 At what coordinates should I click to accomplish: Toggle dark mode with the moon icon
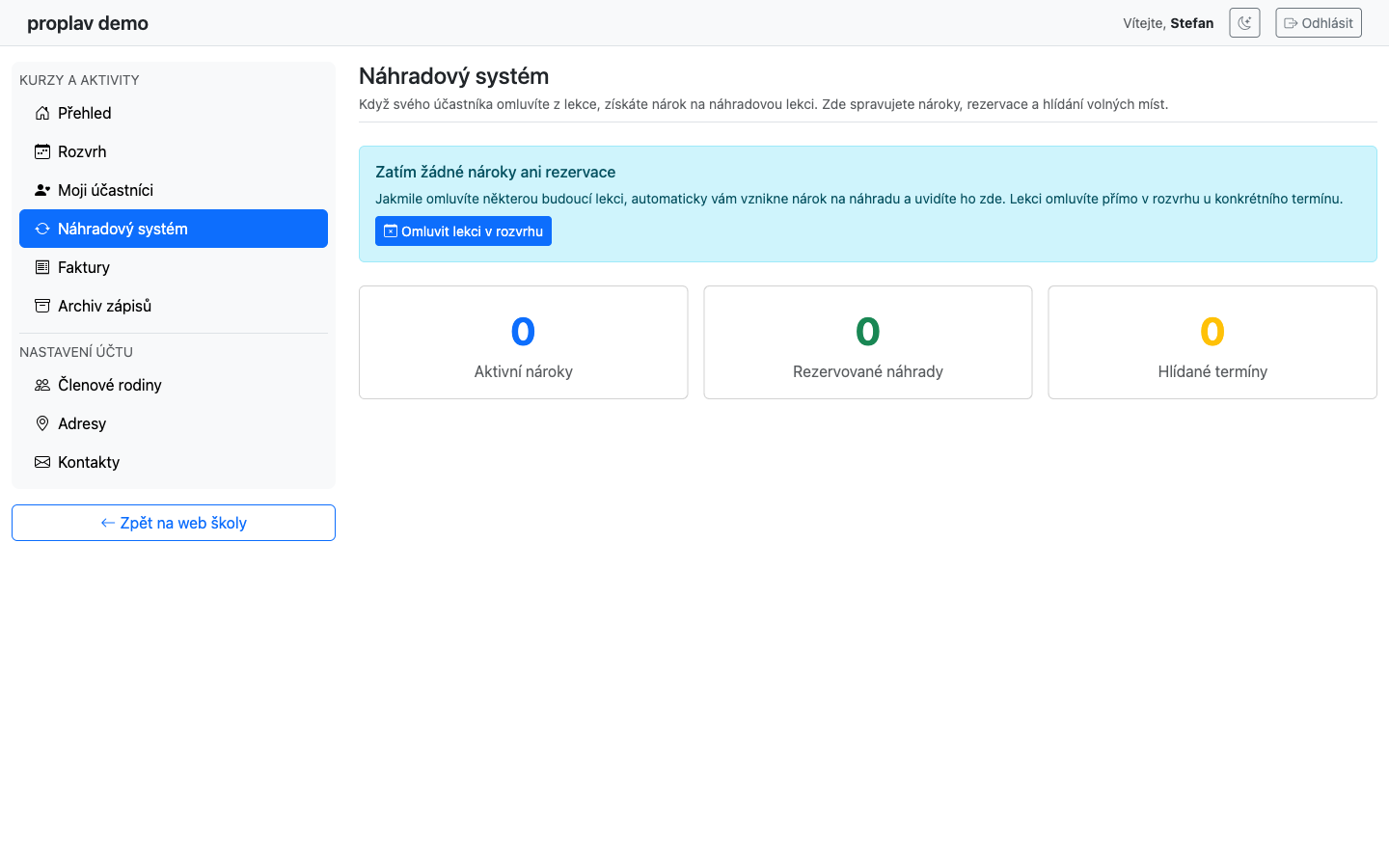pos(1244,23)
